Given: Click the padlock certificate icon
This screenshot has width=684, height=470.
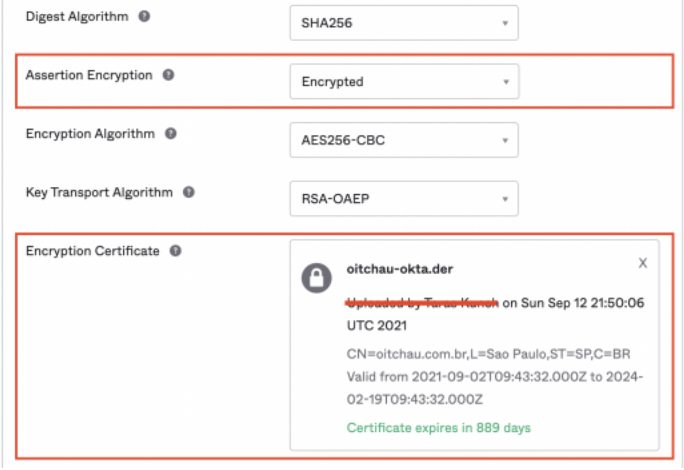Looking at the screenshot, I should tap(317, 278).
